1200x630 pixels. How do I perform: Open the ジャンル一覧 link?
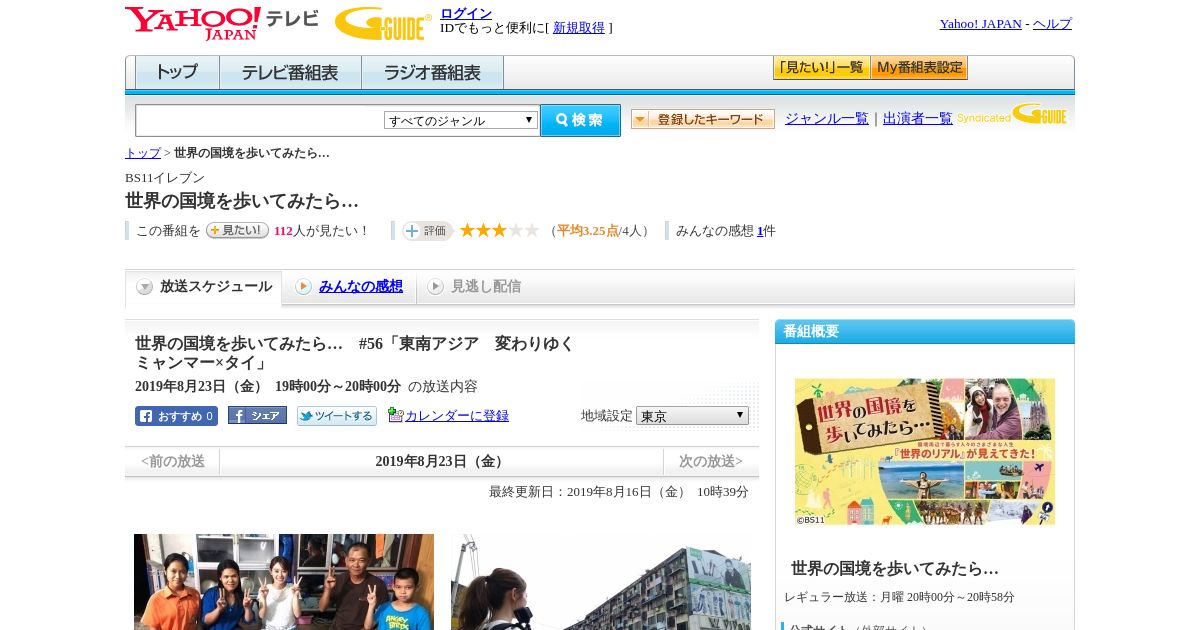coord(826,118)
